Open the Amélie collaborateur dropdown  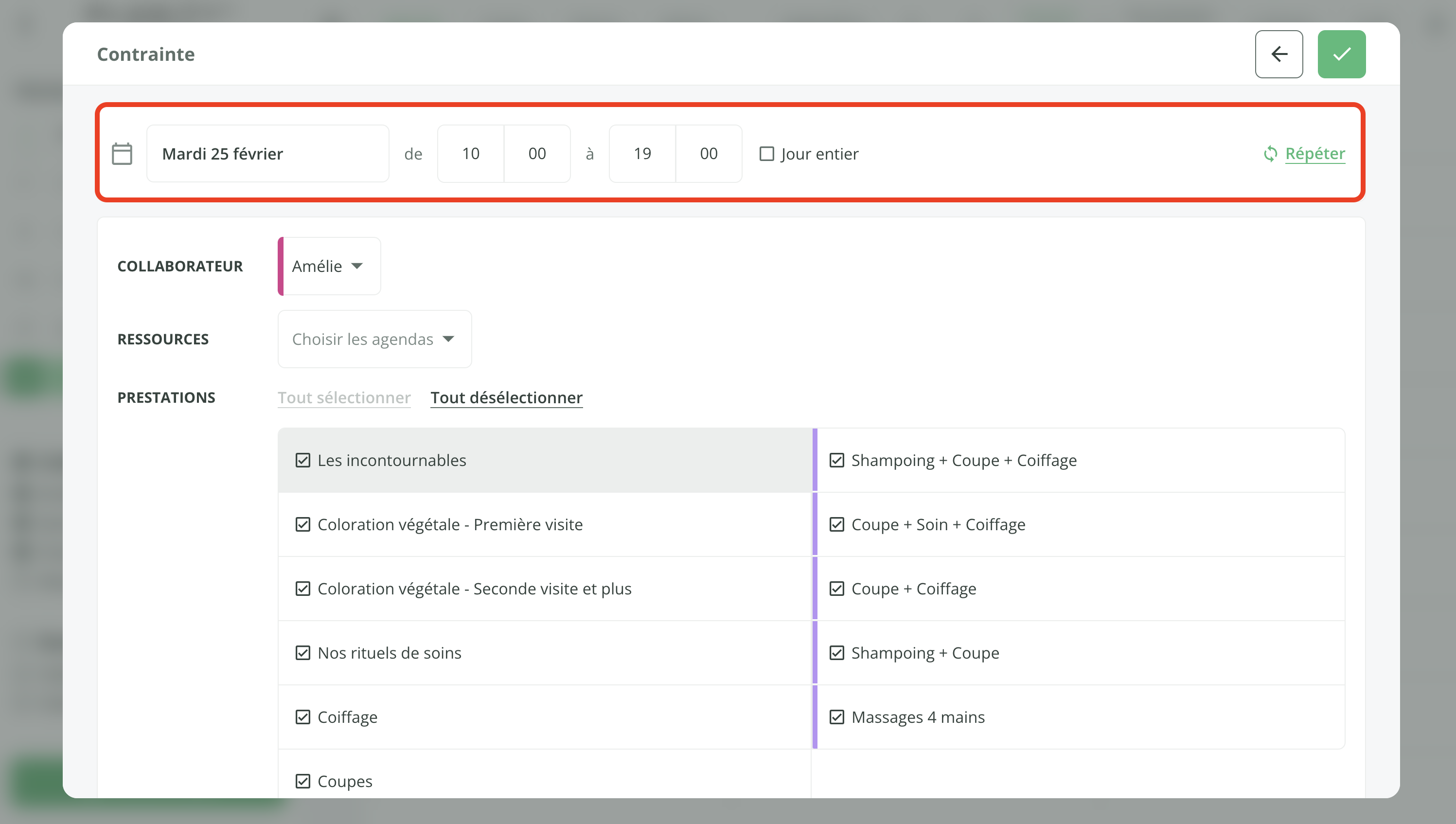tap(328, 266)
